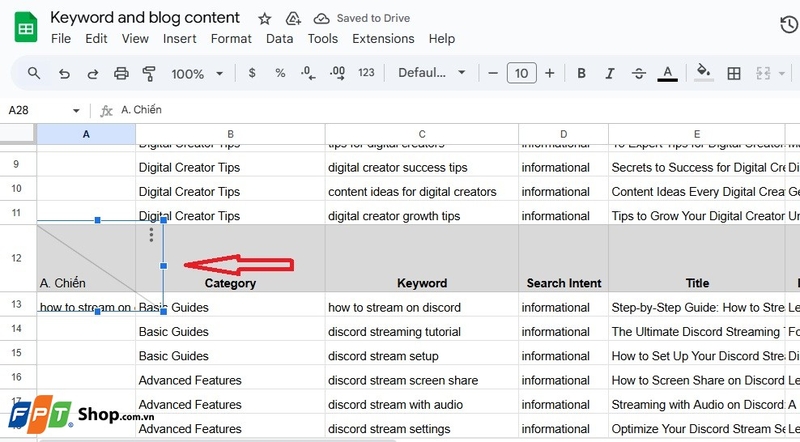Click the merge cells icon
The width and height of the screenshot is (800, 442).
tap(763, 73)
